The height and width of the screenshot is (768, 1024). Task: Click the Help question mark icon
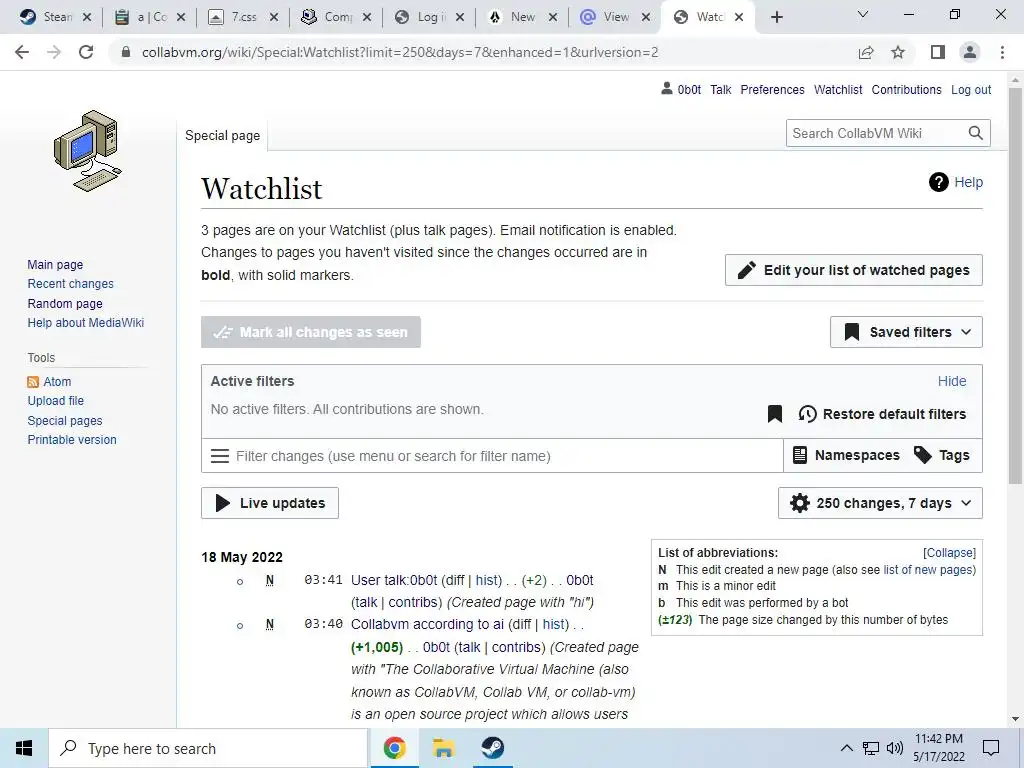(938, 182)
